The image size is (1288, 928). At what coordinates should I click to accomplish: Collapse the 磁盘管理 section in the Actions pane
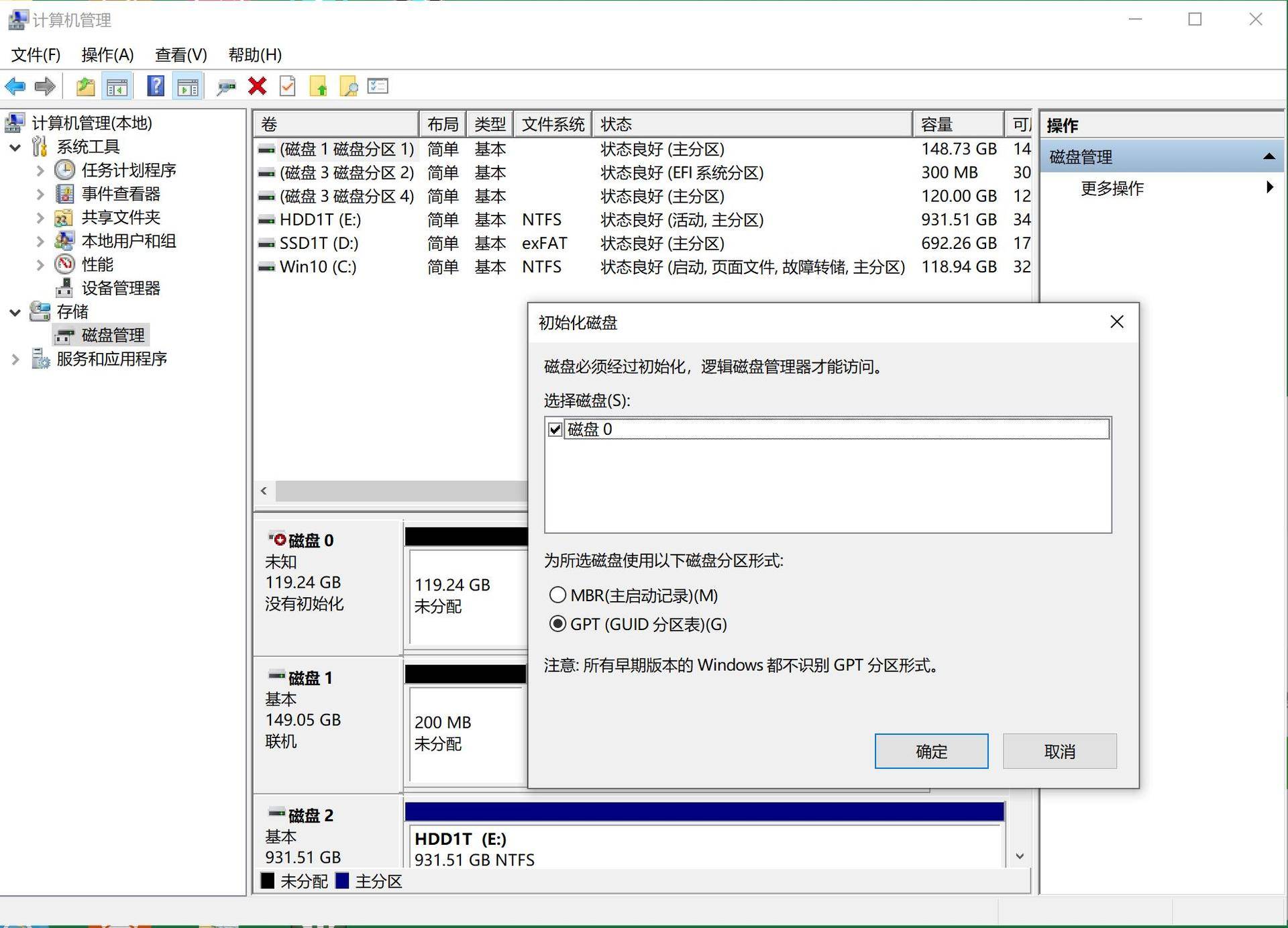click(1268, 156)
